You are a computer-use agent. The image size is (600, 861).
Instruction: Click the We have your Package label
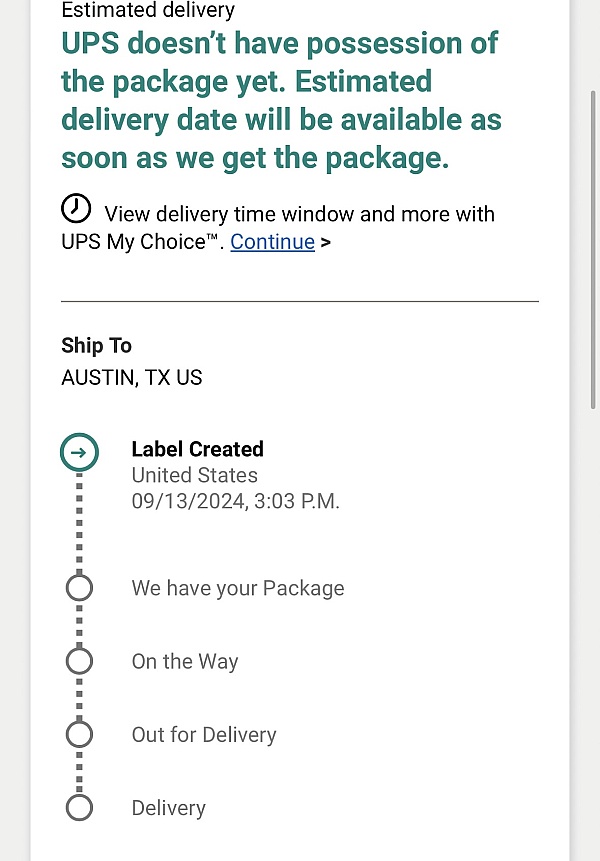coord(238,588)
